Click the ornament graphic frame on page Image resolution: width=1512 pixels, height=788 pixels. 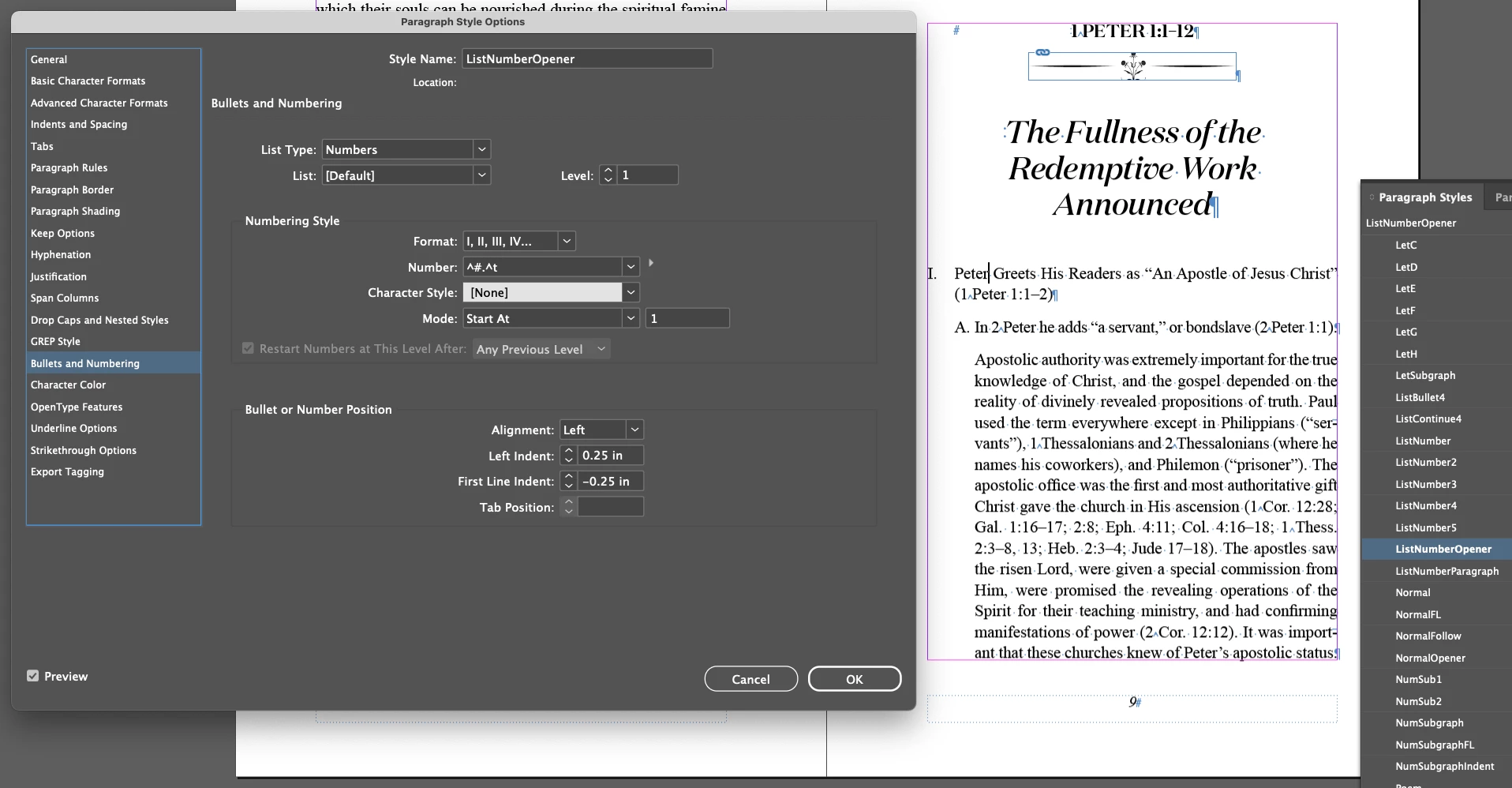pos(1132,66)
